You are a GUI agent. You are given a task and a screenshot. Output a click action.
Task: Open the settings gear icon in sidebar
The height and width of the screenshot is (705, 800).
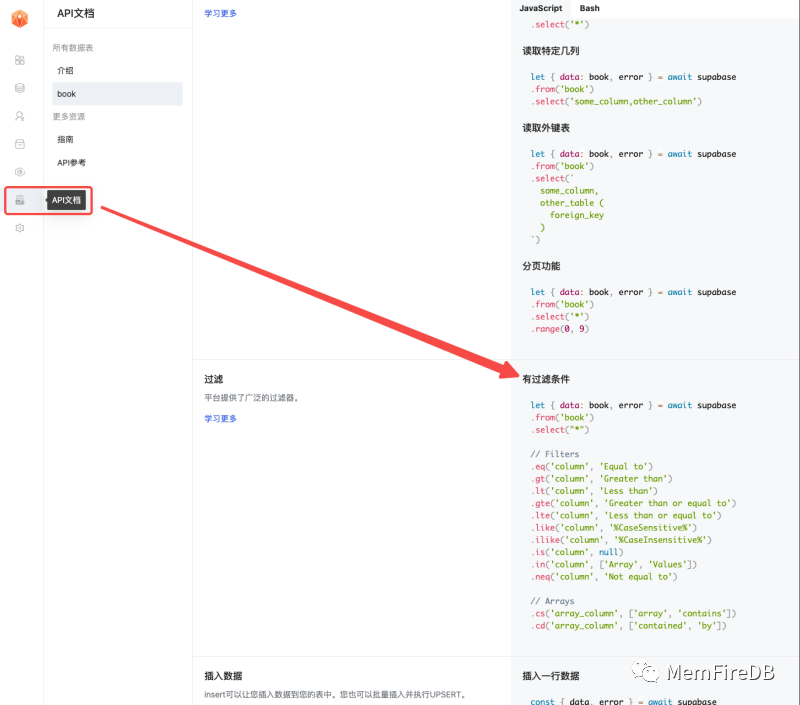point(19,228)
